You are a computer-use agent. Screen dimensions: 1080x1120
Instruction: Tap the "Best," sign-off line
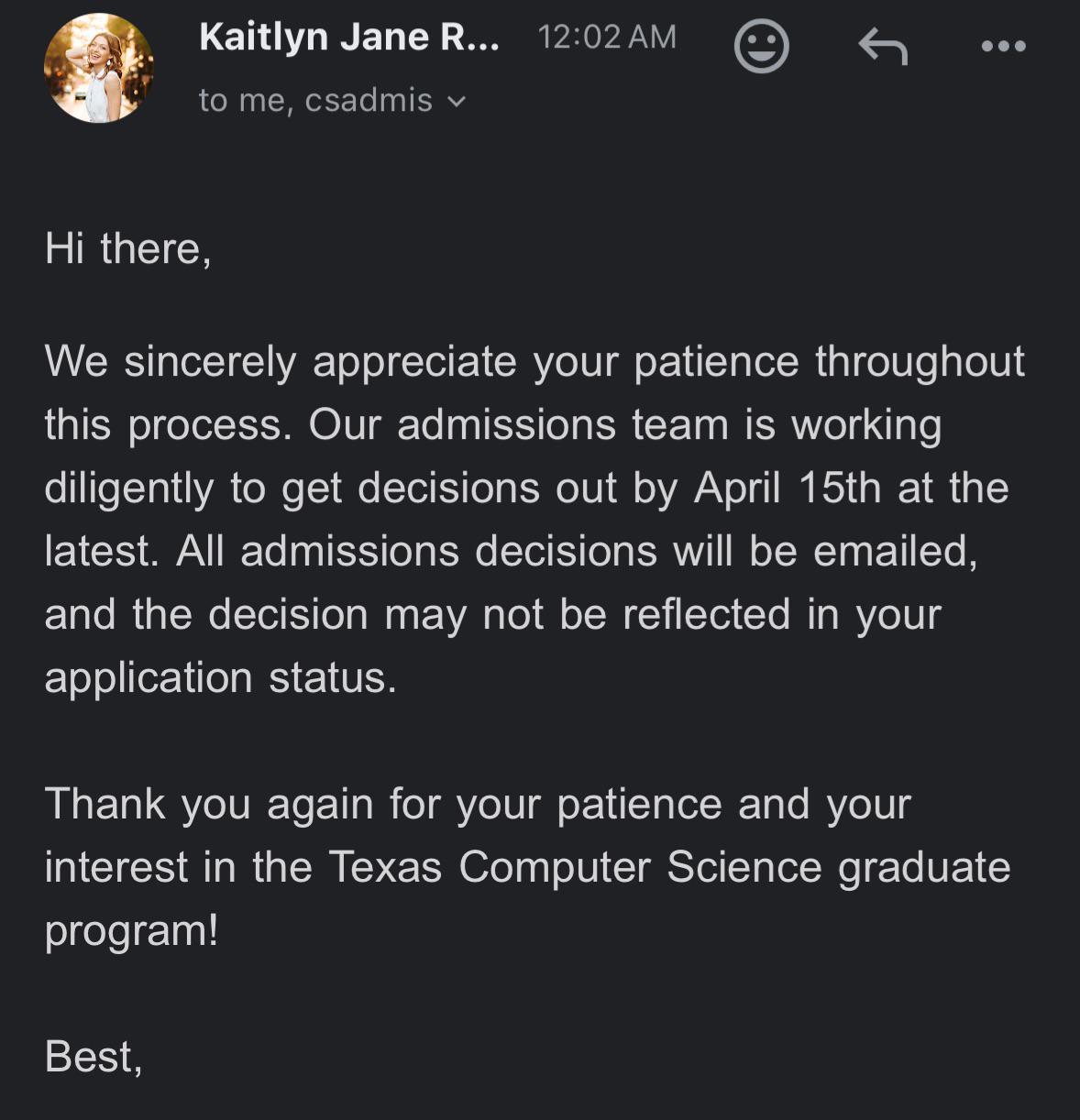pos(94,1057)
